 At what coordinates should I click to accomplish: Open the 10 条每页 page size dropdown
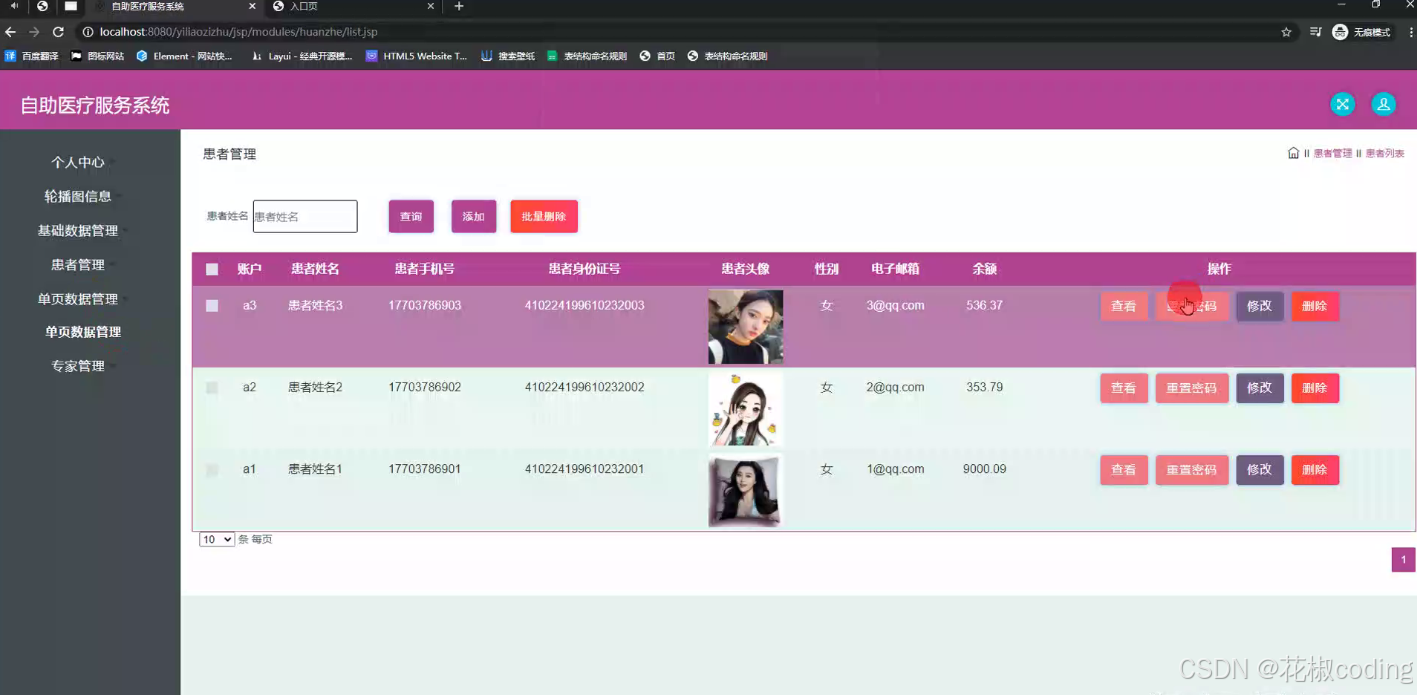coord(217,539)
